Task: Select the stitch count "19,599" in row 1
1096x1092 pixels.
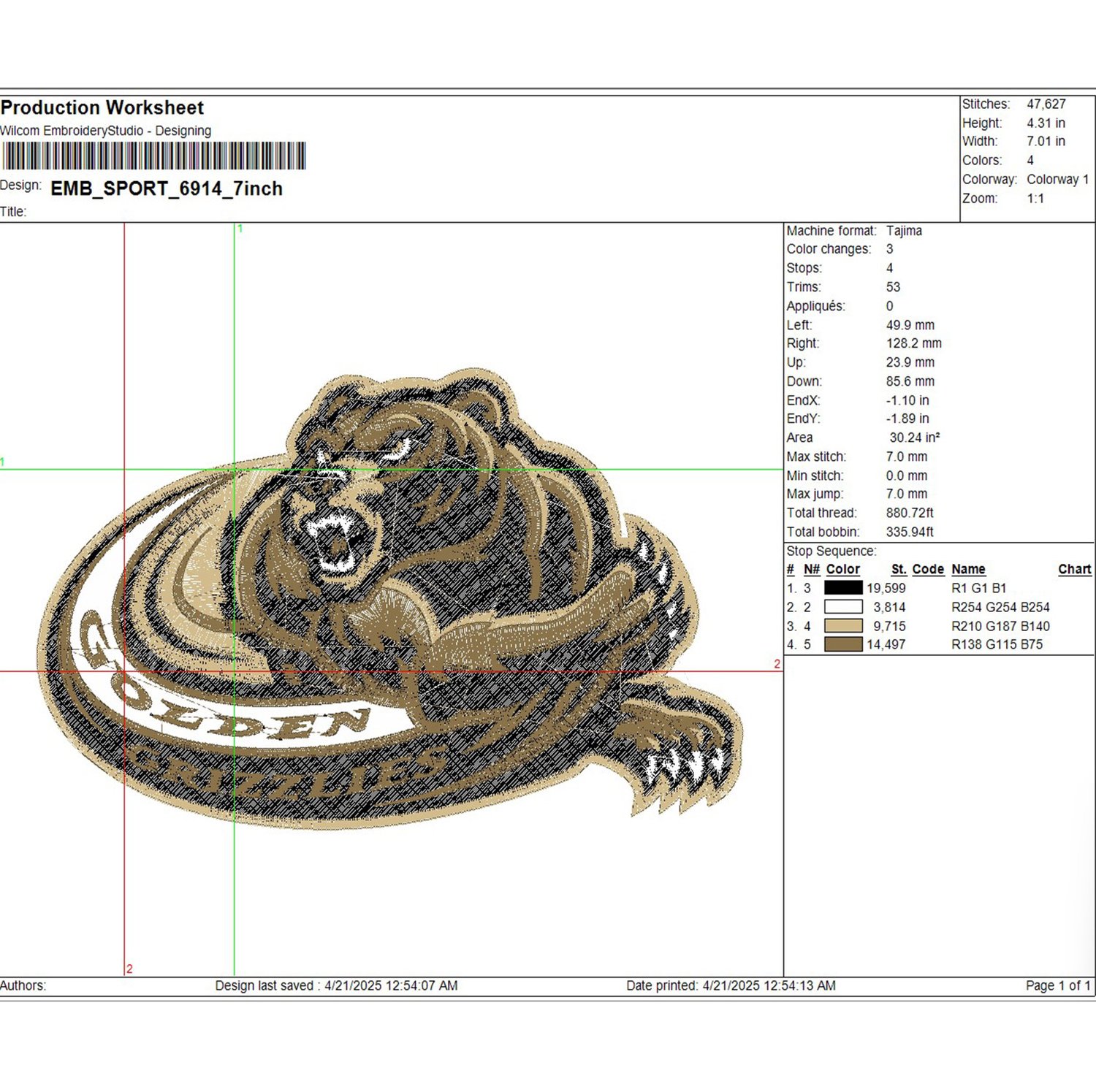Action: click(x=886, y=588)
